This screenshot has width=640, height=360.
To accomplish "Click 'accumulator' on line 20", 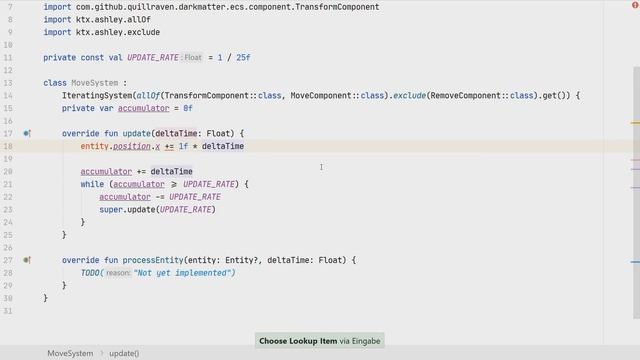I will [106, 171].
